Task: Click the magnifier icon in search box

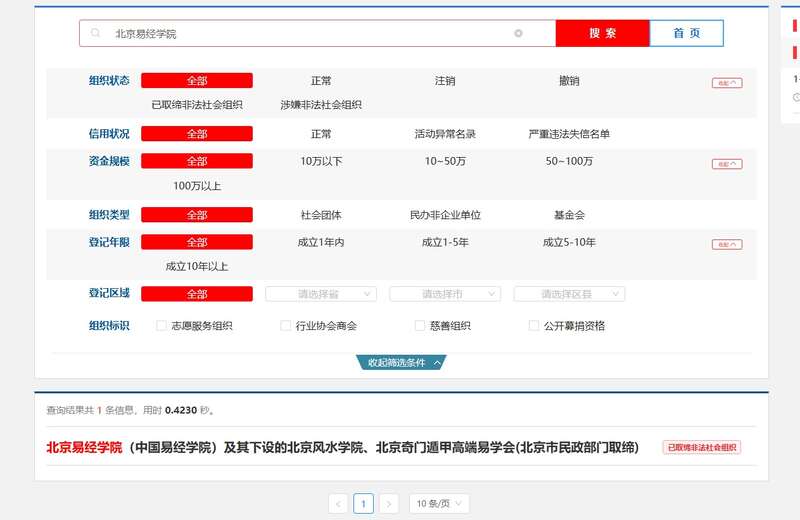Action: pyautogui.click(x=96, y=33)
